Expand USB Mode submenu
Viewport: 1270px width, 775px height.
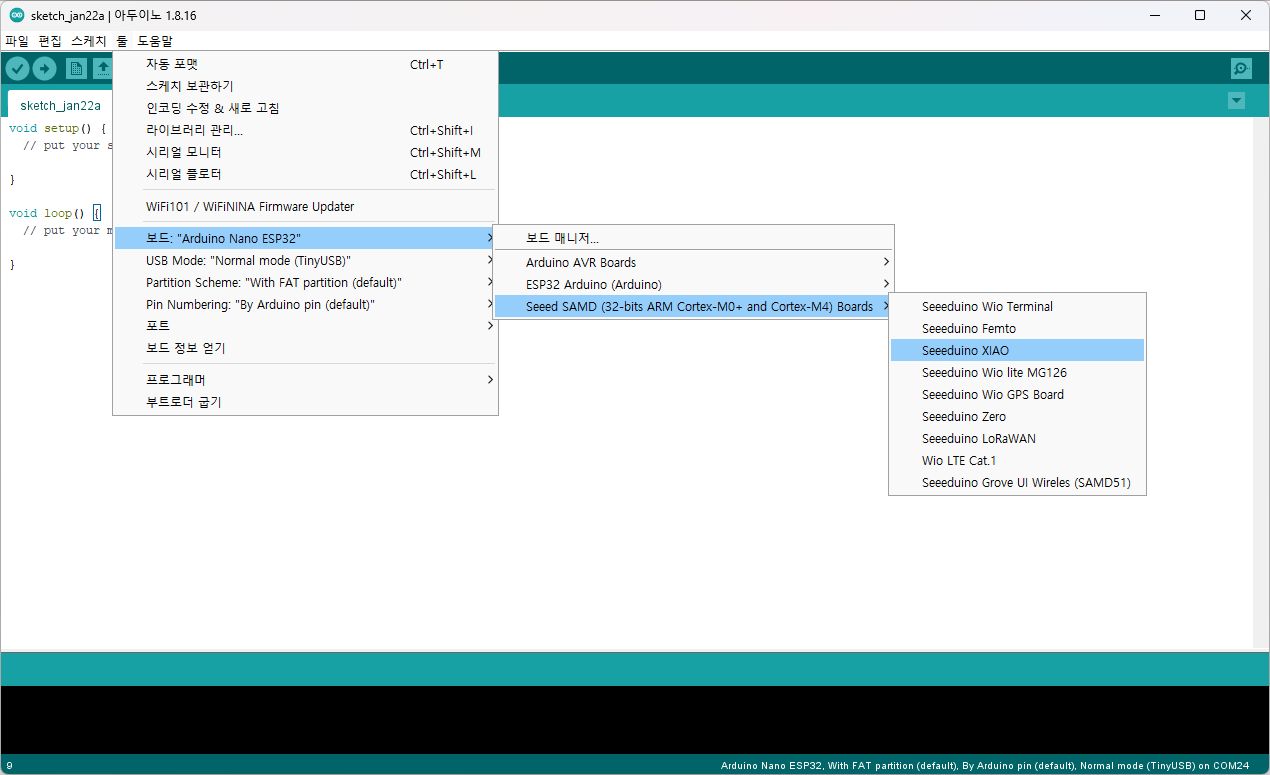tap(305, 260)
